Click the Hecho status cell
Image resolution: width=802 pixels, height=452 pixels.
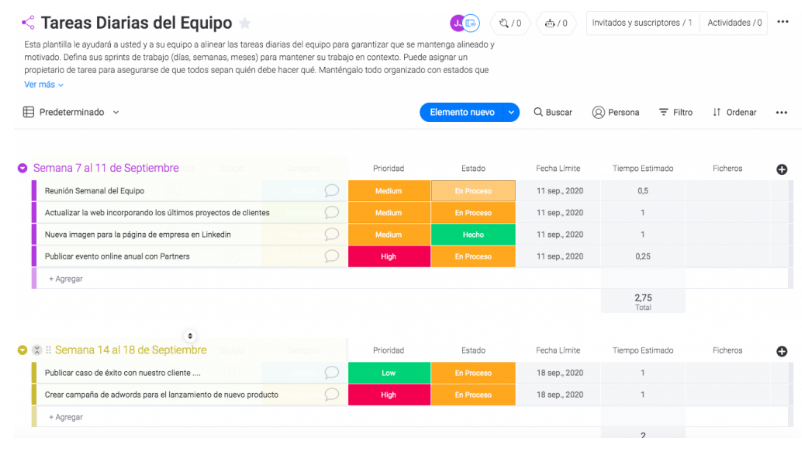tap(473, 234)
